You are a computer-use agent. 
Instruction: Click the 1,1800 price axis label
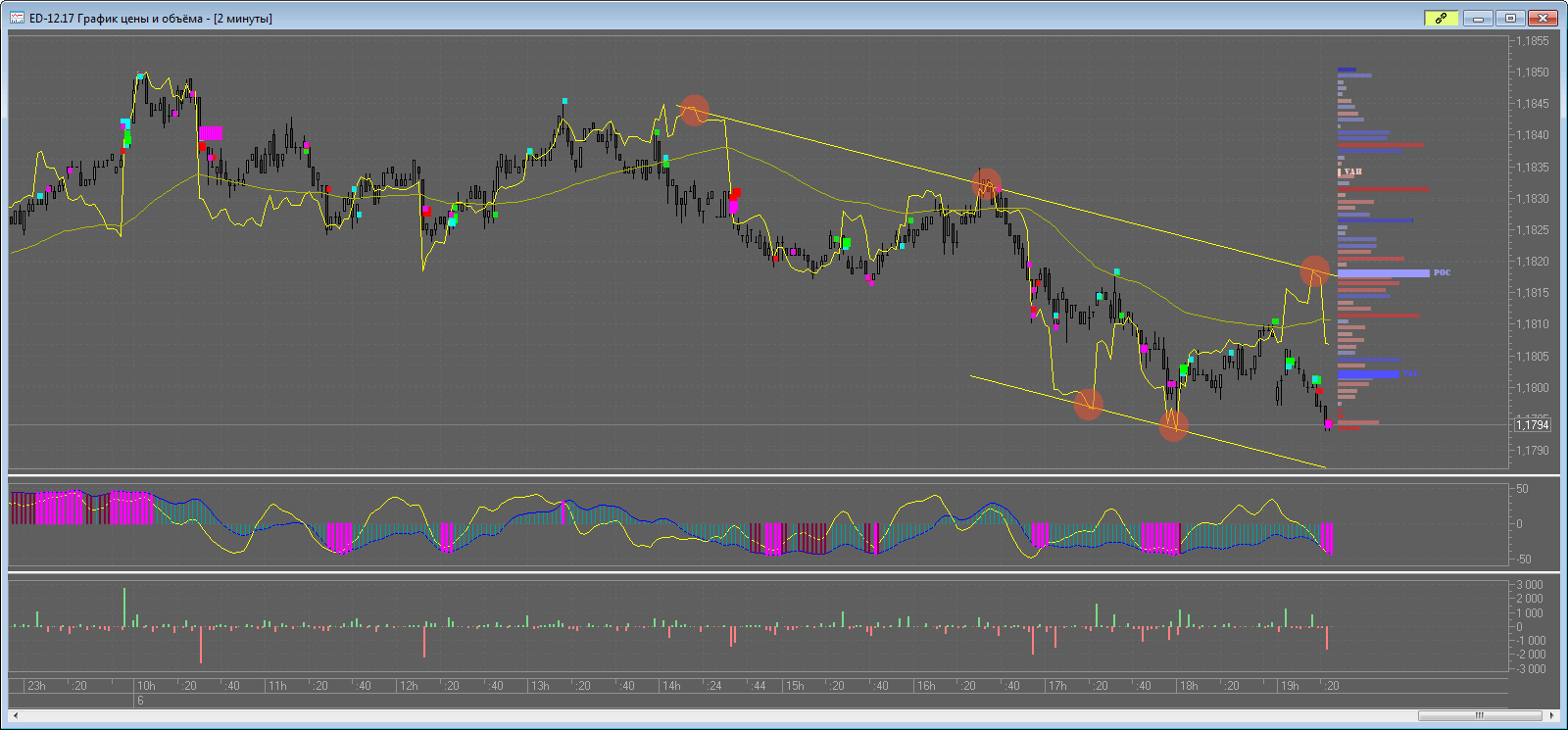[1533, 388]
